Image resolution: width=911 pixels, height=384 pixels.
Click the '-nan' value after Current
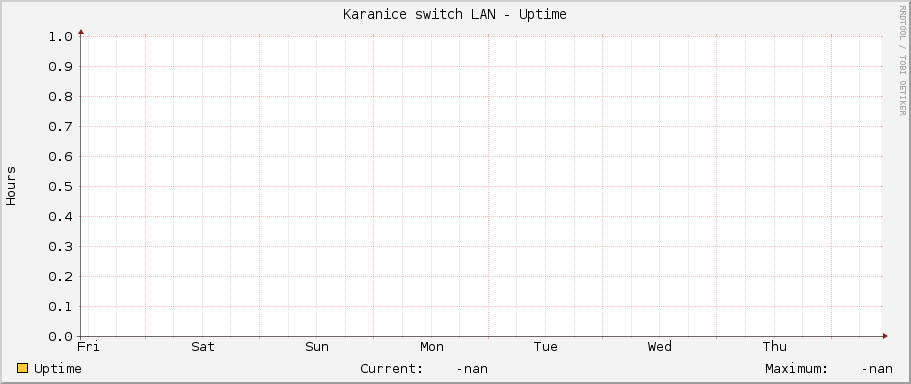(472, 369)
